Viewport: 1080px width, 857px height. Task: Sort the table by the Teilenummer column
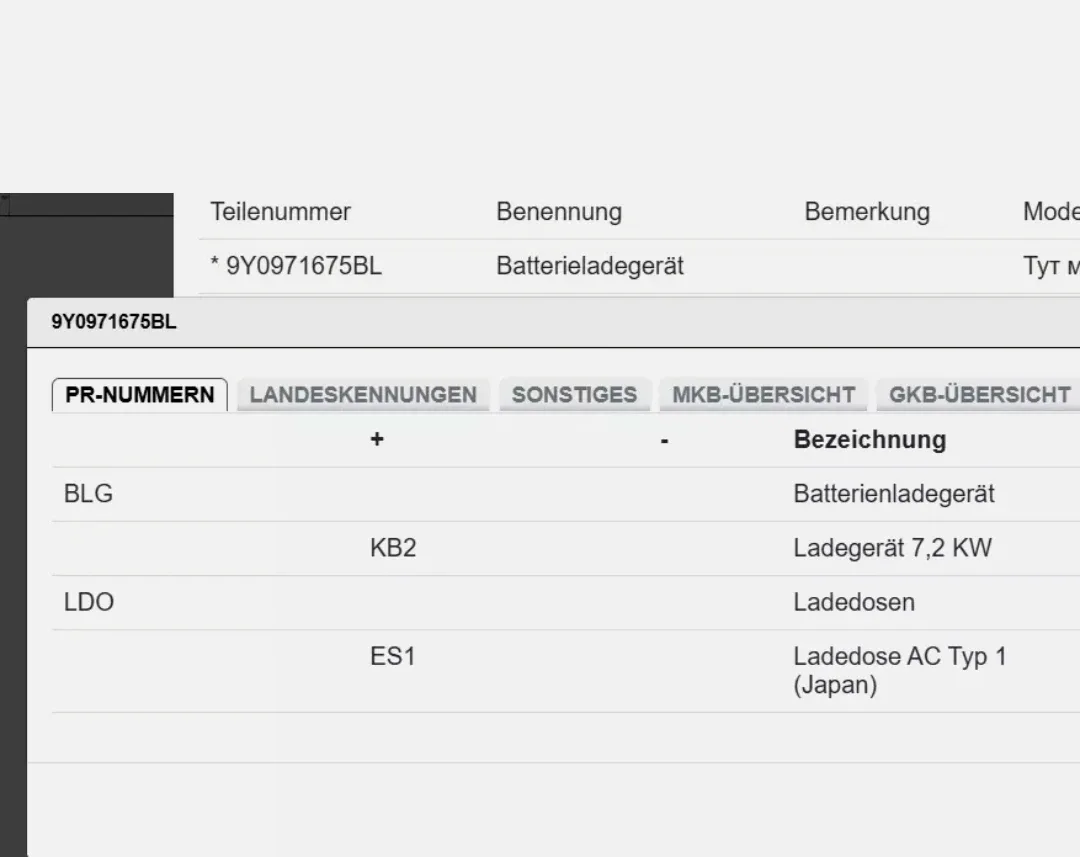pos(280,211)
